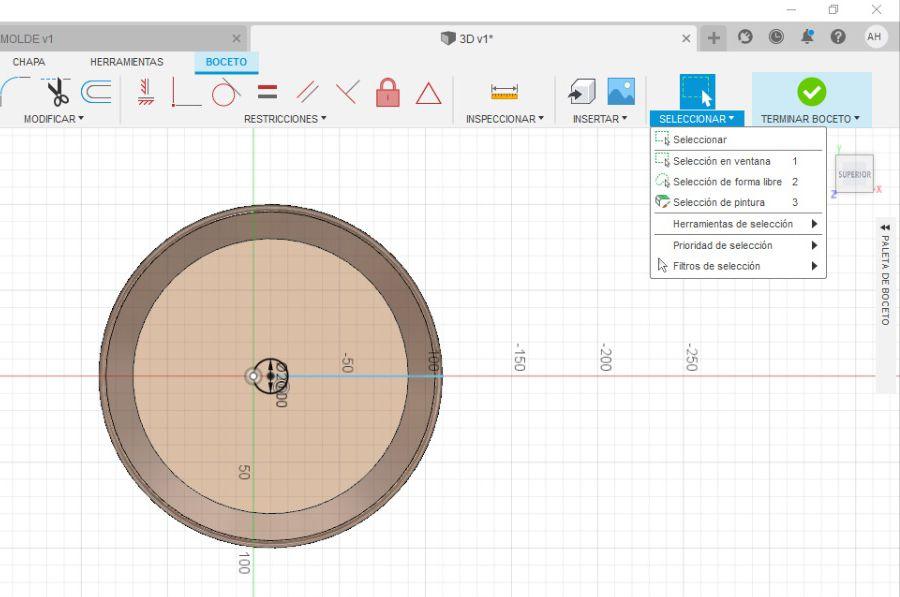This screenshot has height=597, width=900.
Task: Apply the Perpendicular constraint icon
Action: click(x=347, y=92)
